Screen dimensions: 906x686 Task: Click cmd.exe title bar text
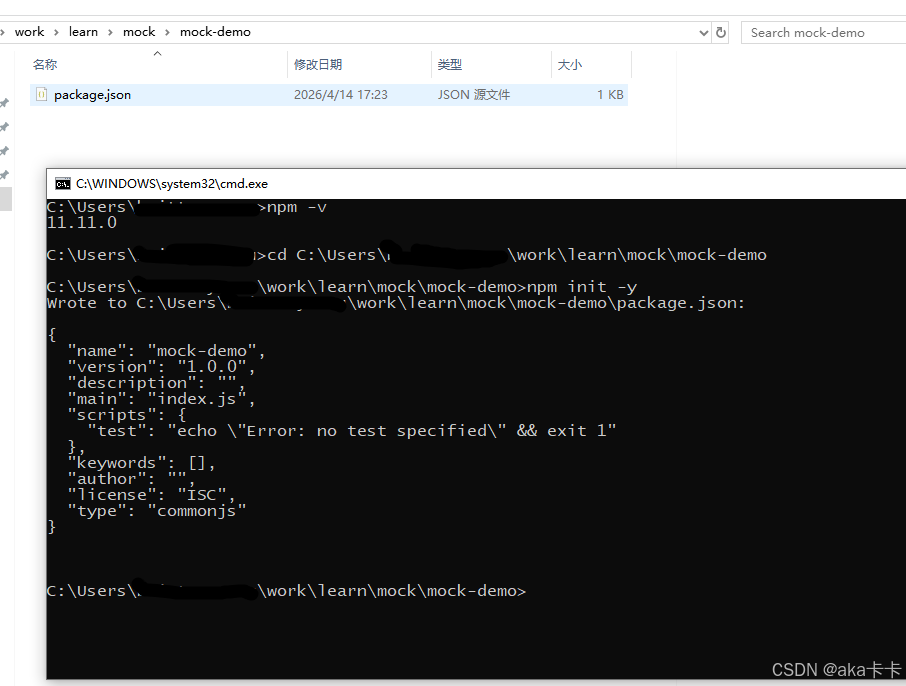pyautogui.click(x=172, y=184)
